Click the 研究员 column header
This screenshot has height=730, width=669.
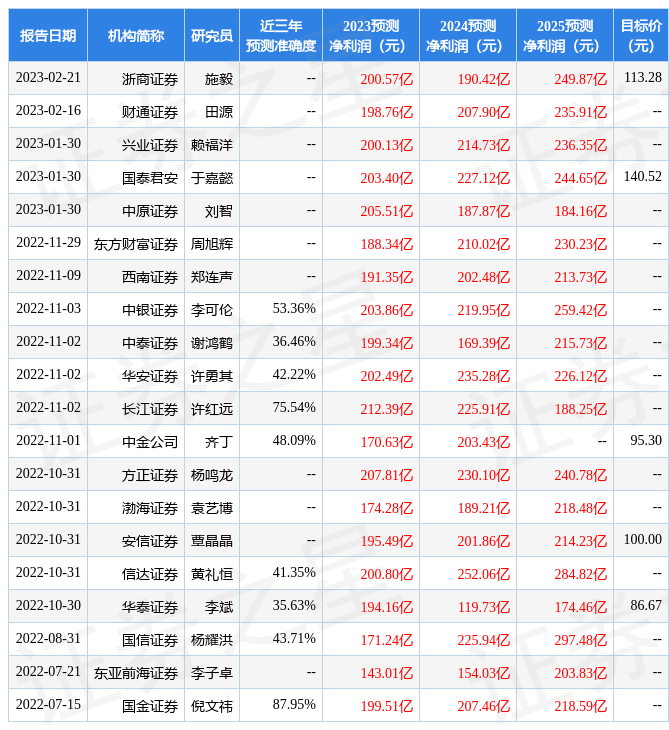coord(212,35)
